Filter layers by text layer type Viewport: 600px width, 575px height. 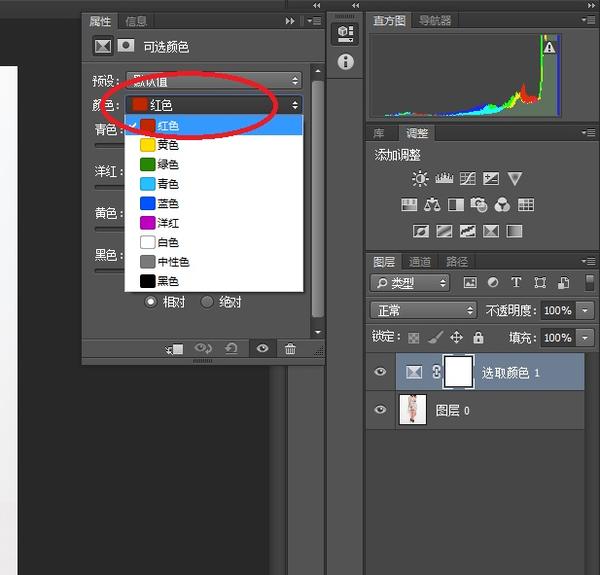tap(516, 283)
